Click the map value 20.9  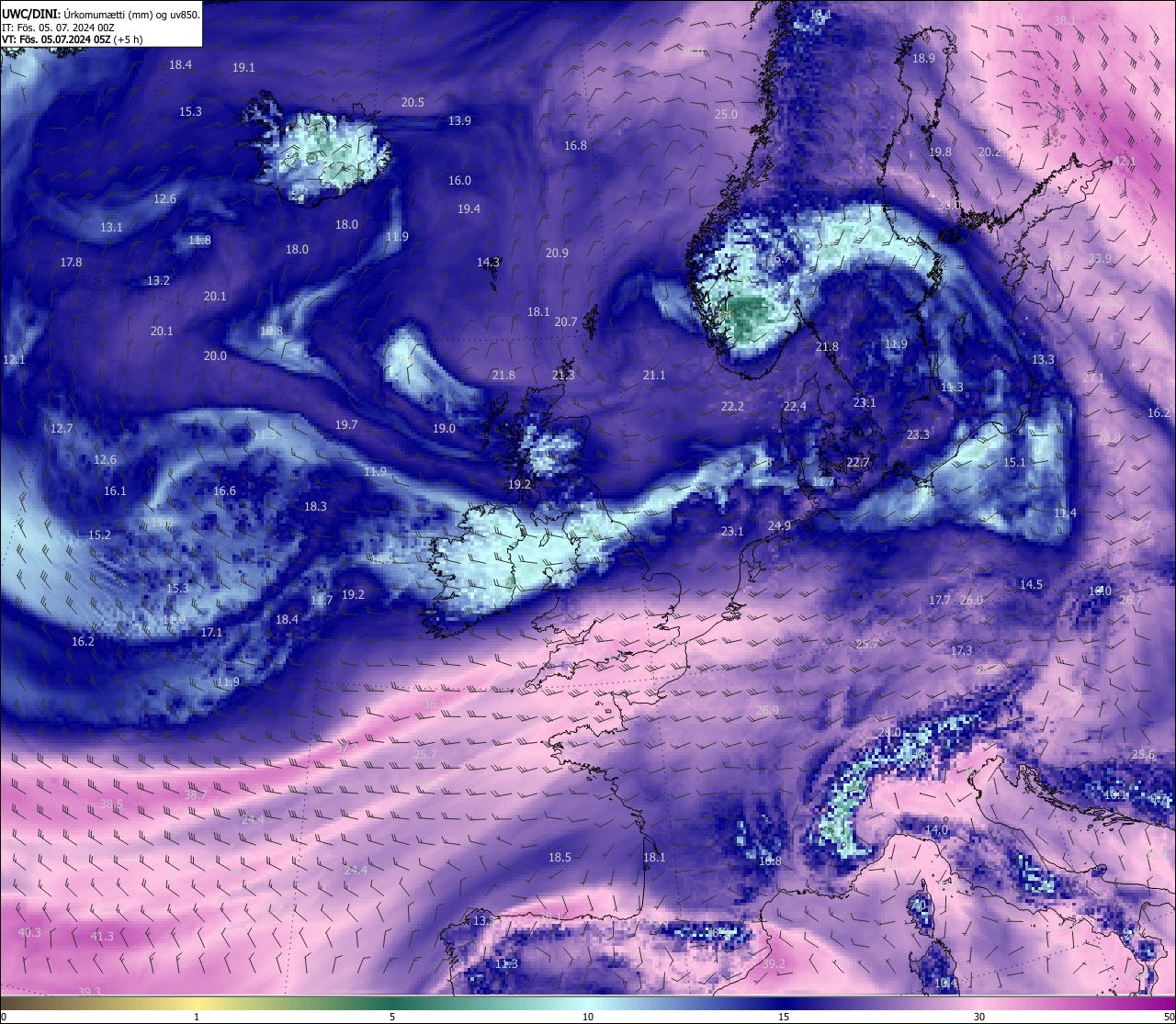coord(557,253)
